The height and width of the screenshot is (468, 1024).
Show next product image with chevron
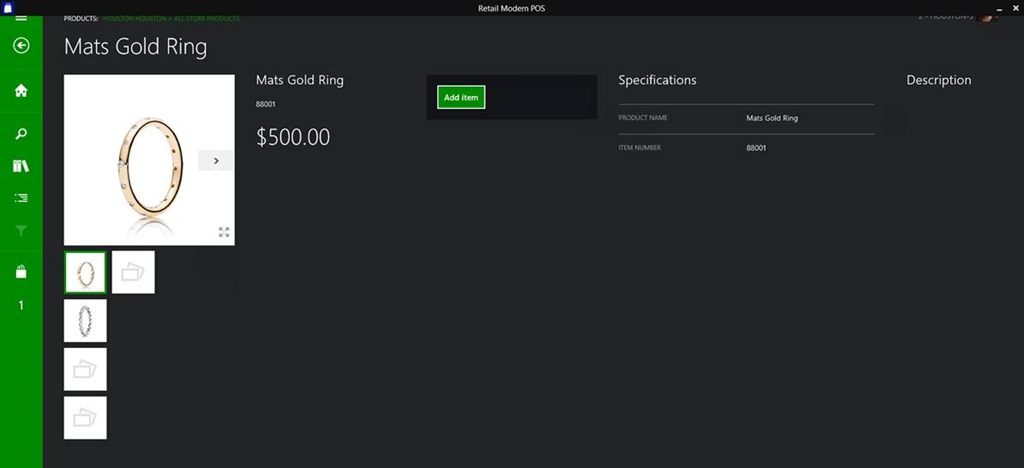pyautogui.click(x=216, y=161)
